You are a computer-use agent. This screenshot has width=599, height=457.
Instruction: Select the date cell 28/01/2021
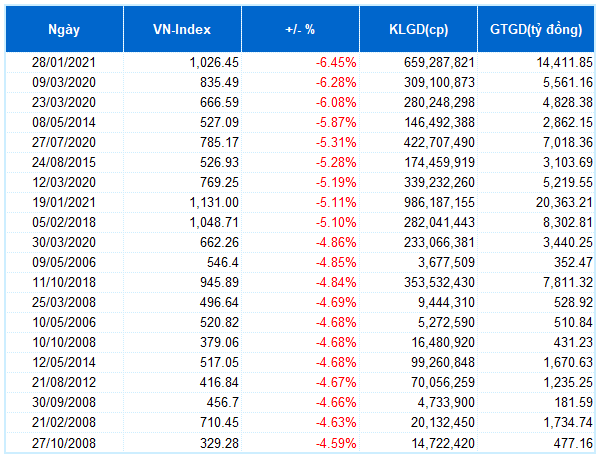[64, 62]
